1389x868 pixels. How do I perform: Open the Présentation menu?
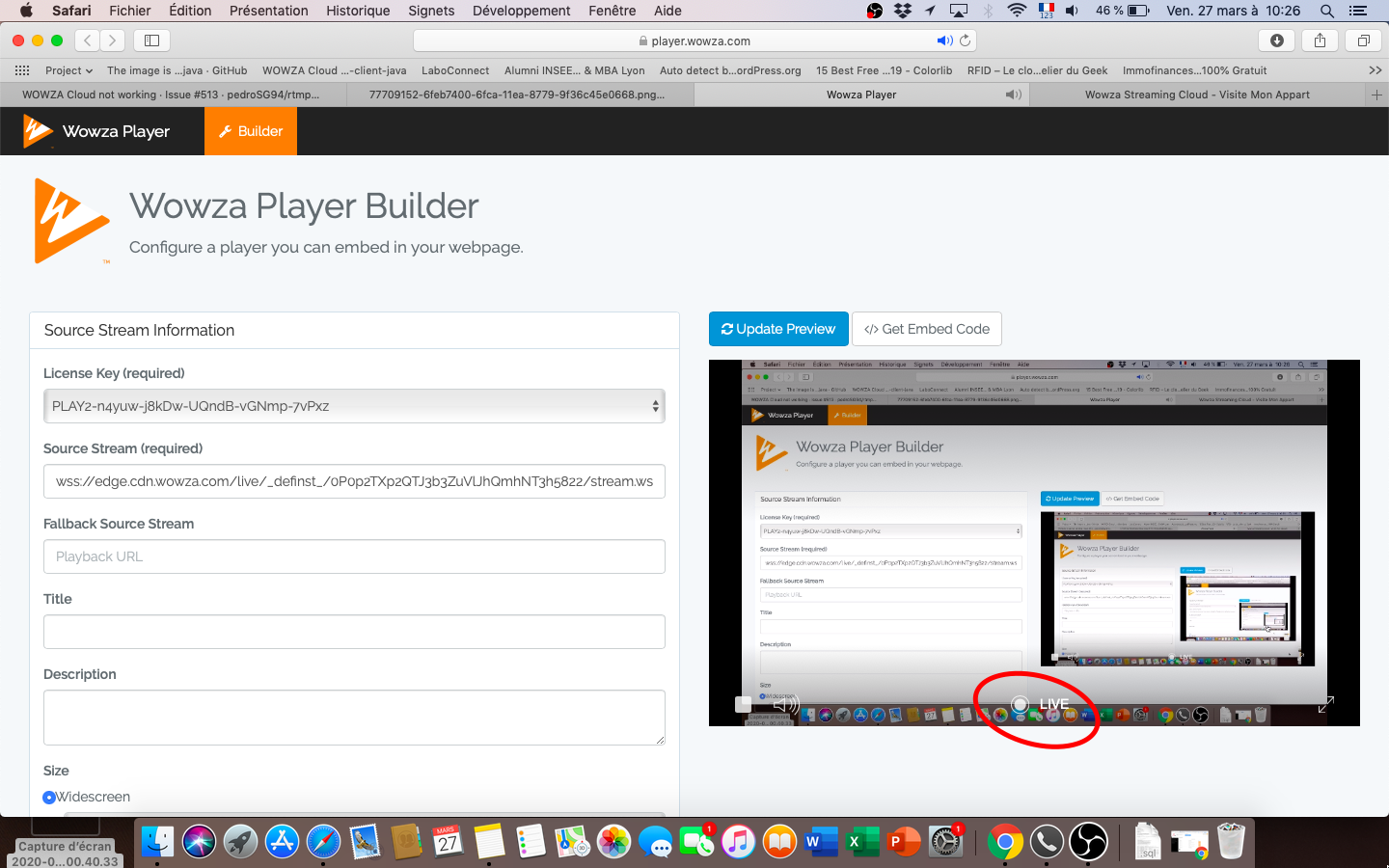(x=269, y=11)
